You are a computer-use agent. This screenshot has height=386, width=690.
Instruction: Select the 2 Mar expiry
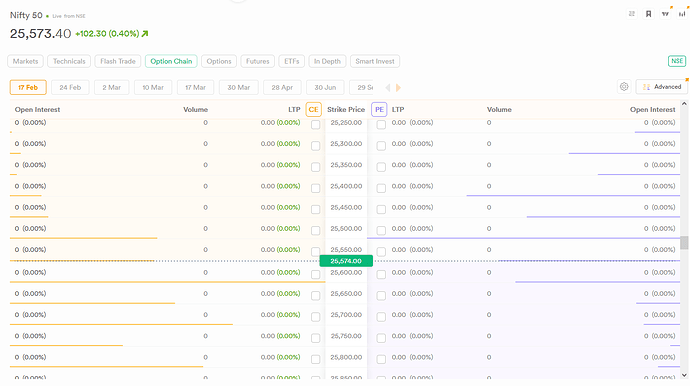coord(112,87)
